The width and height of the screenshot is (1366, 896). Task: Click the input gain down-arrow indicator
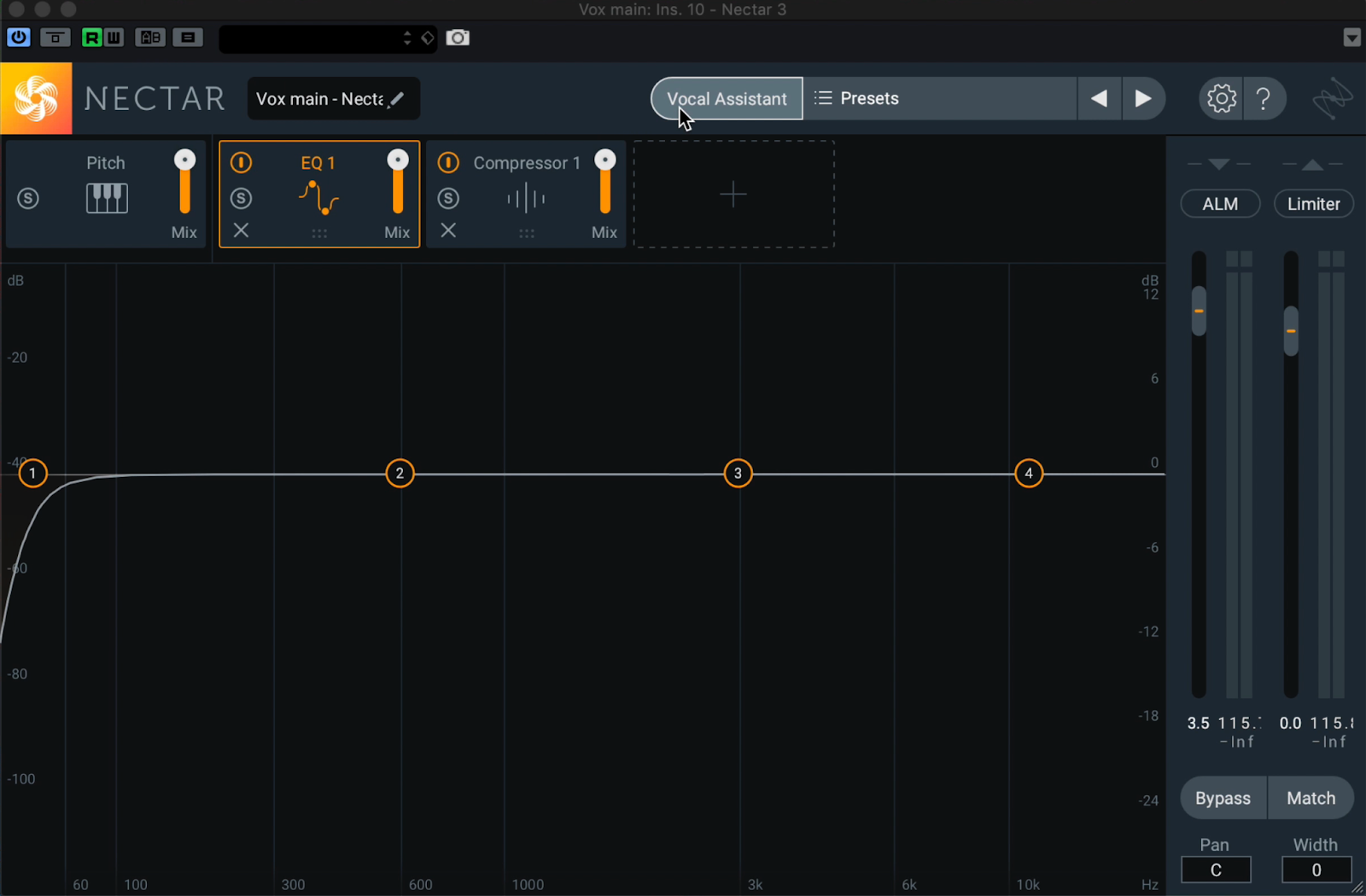click(x=1219, y=164)
